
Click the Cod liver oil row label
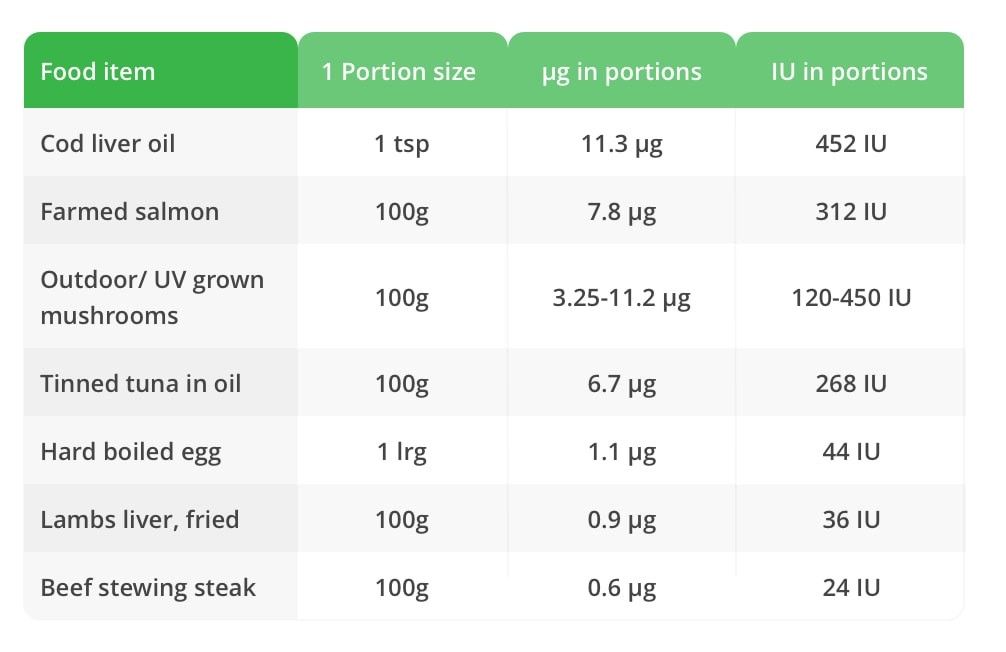tap(108, 143)
